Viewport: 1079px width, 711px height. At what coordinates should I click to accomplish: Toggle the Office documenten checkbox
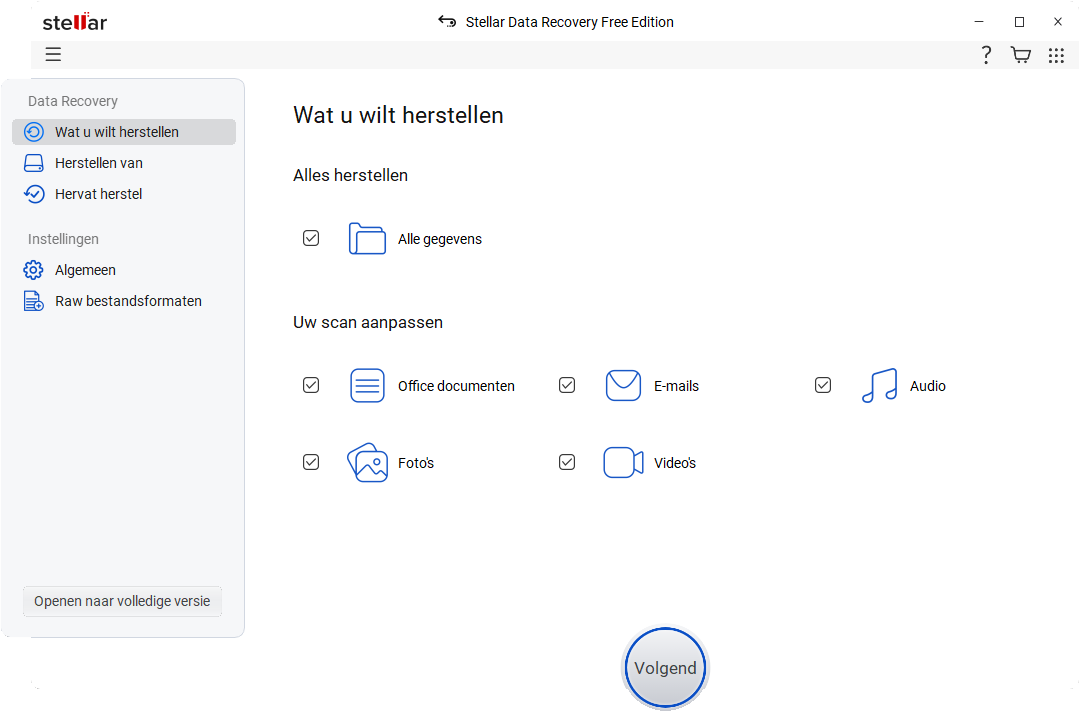point(311,385)
